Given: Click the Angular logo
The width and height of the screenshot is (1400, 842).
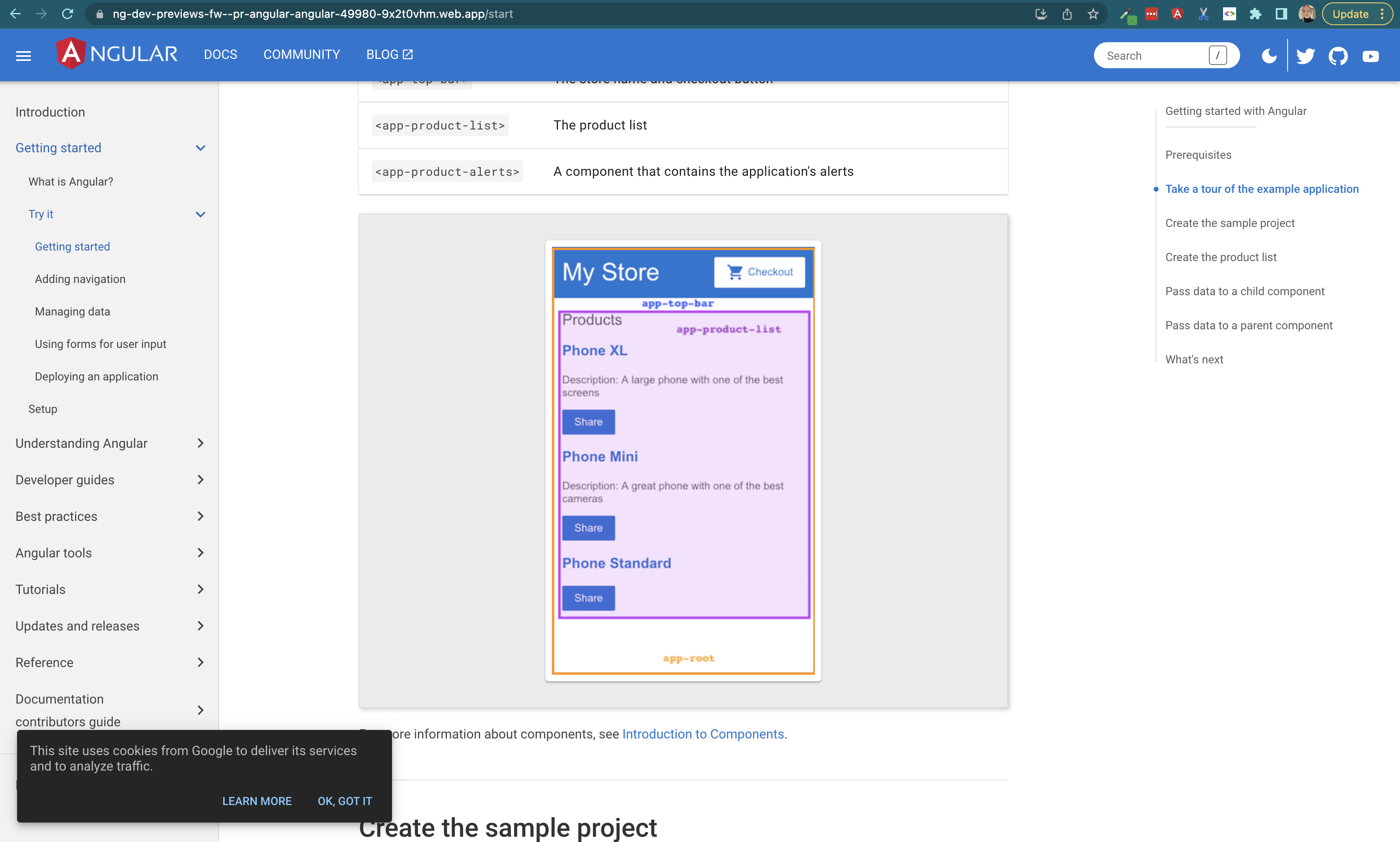Looking at the screenshot, I should [117, 54].
